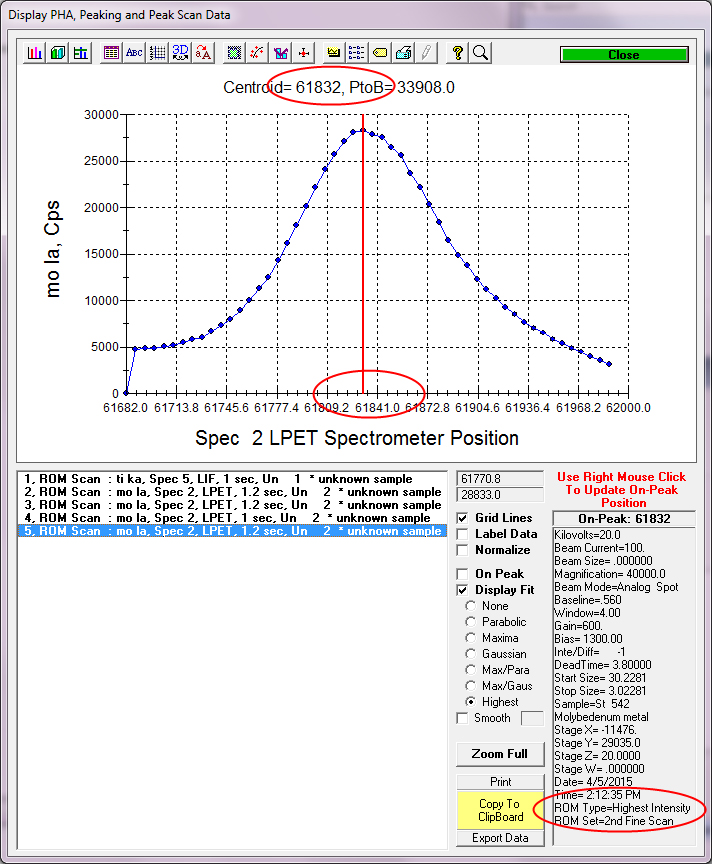Screen dimensions: 712x864
Task: Click the printer icon in toolbar
Action: (x=403, y=53)
